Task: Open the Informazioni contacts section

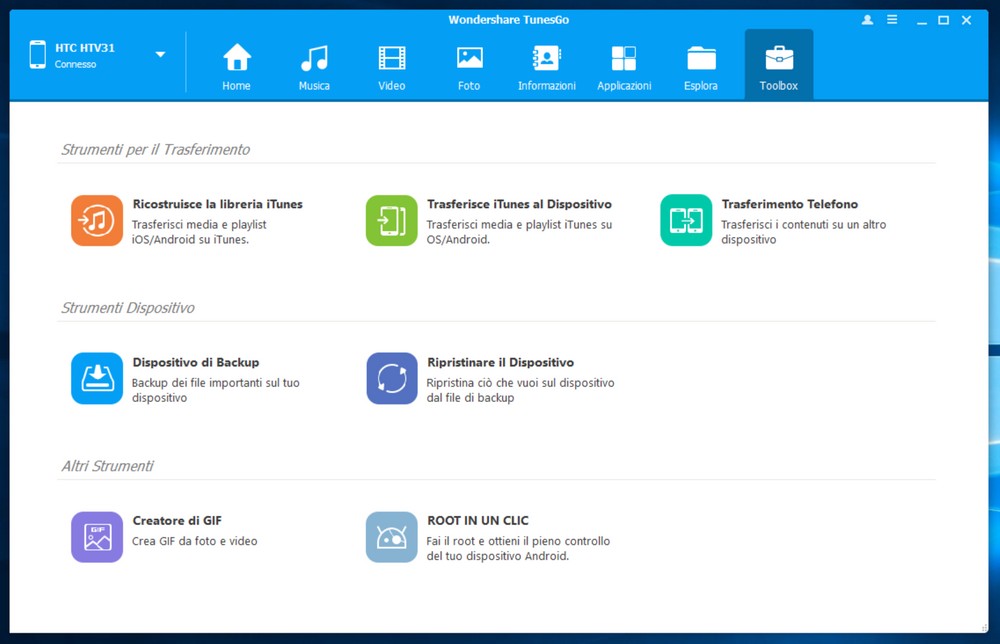Action: tap(547, 66)
